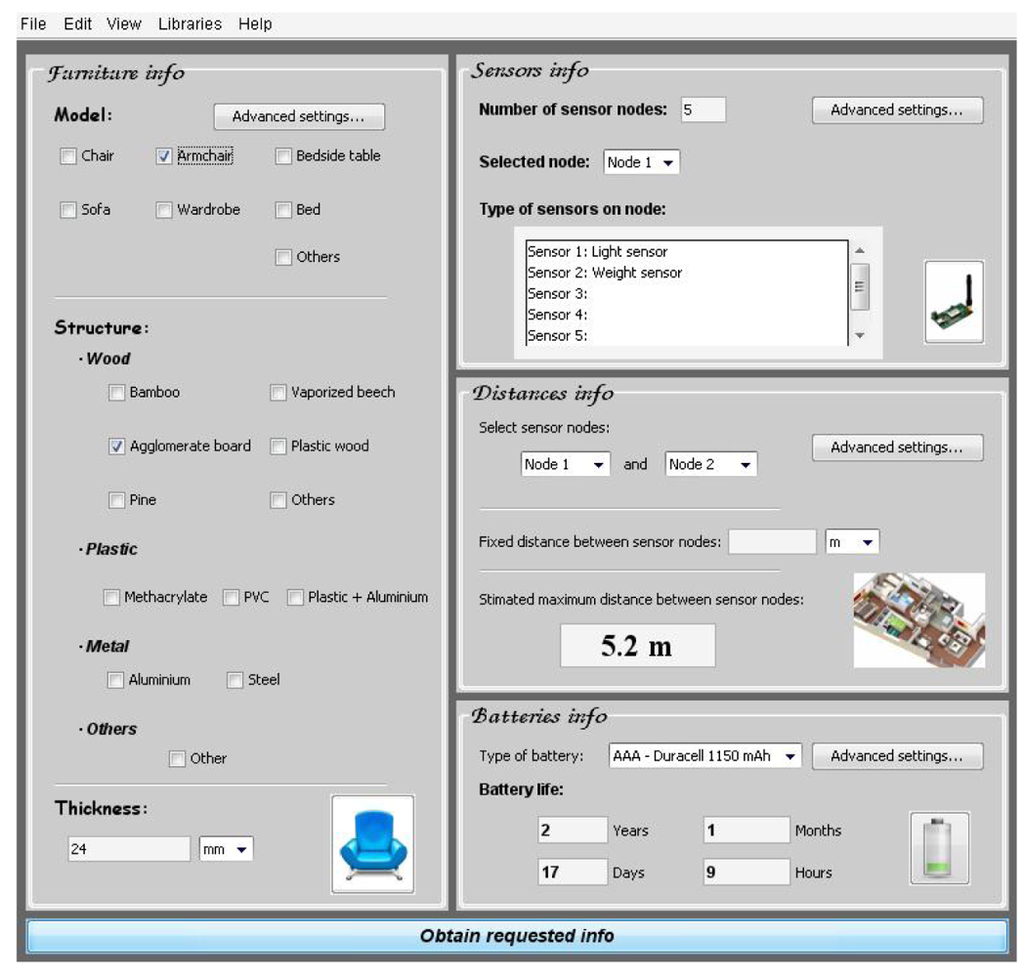Open Advanced settings in Sensors info
Screen dimensions: 1024x977
click(x=897, y=110)
